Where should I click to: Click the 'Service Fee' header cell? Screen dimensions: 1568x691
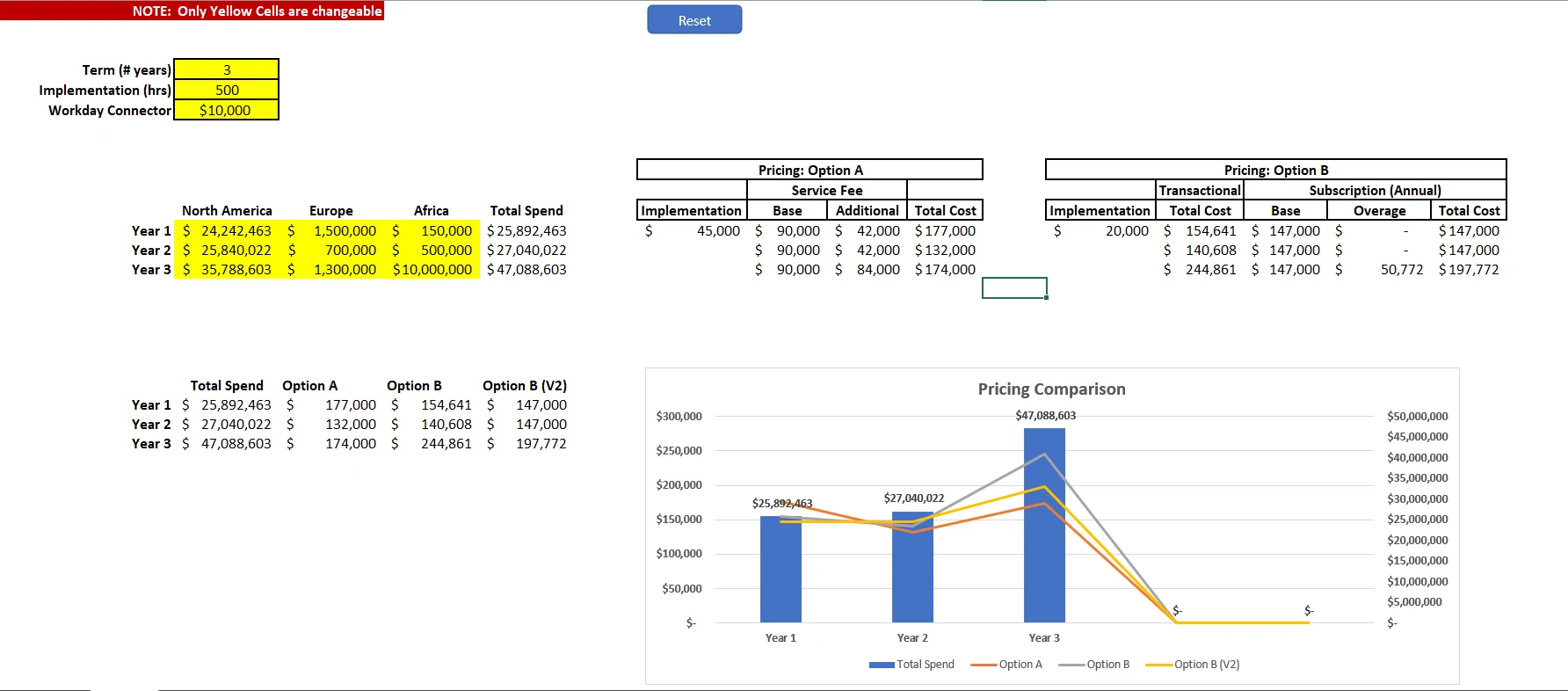[x=826, y=190]
